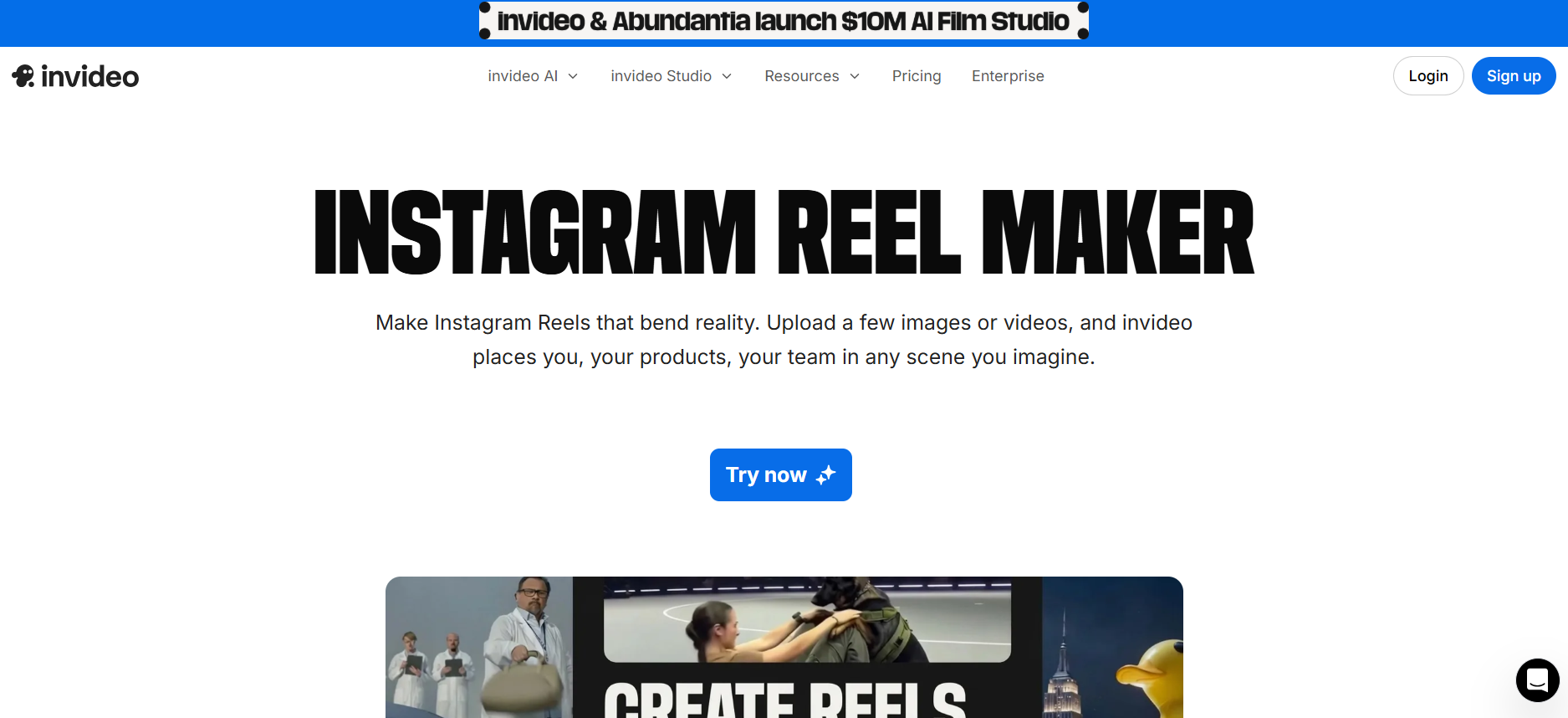This screenshot has height=718, width=1568.
Task: Open the Enterprise menu item
Action: point(1008,76)
